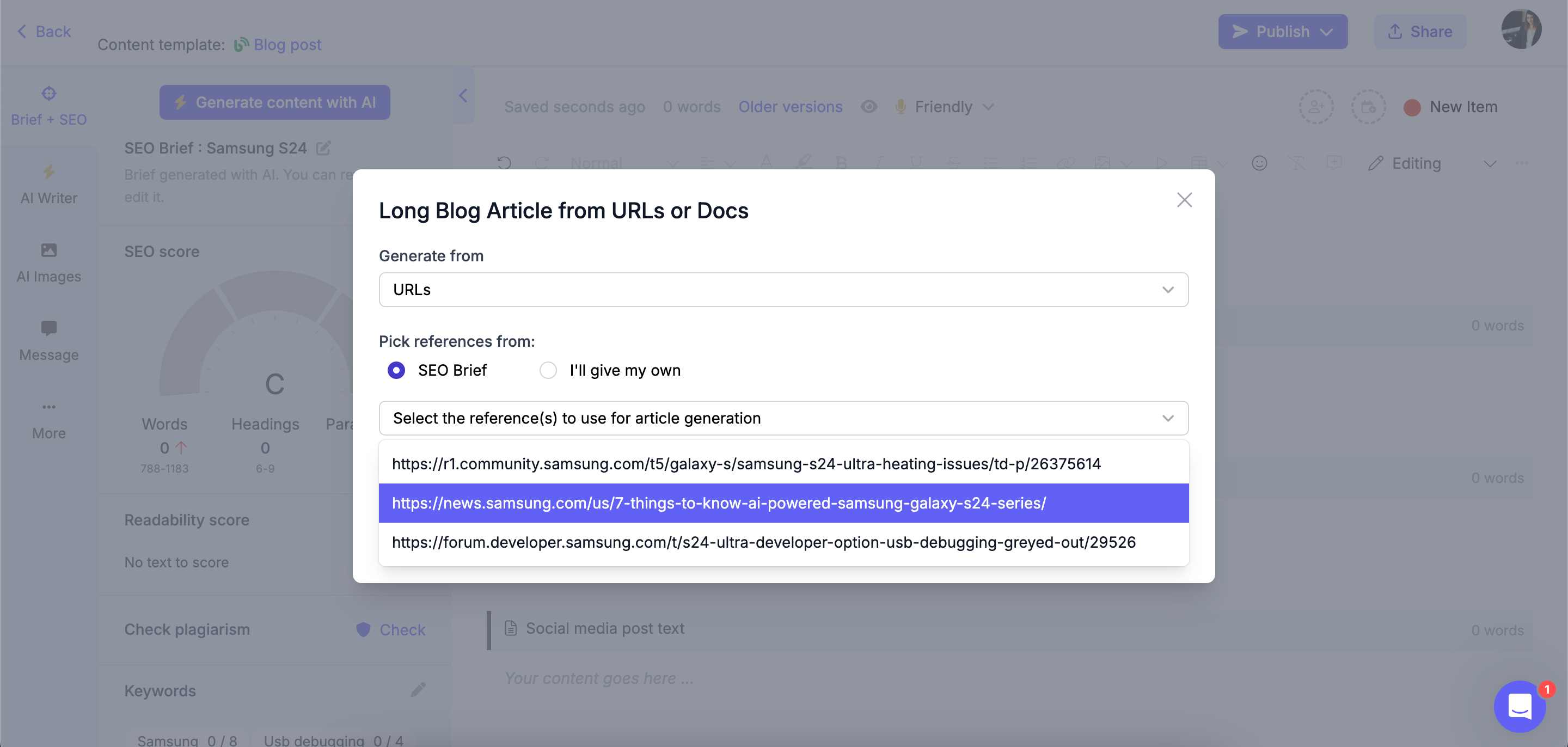Click the Samsung 0 / 8 keyword chip
The height and width of the screenshot is (747, 1568).
tap(187, 740)
